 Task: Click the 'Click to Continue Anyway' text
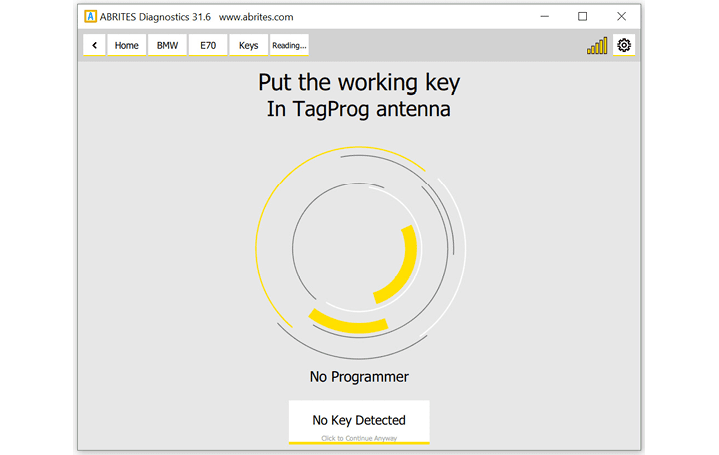pos(359,438)
